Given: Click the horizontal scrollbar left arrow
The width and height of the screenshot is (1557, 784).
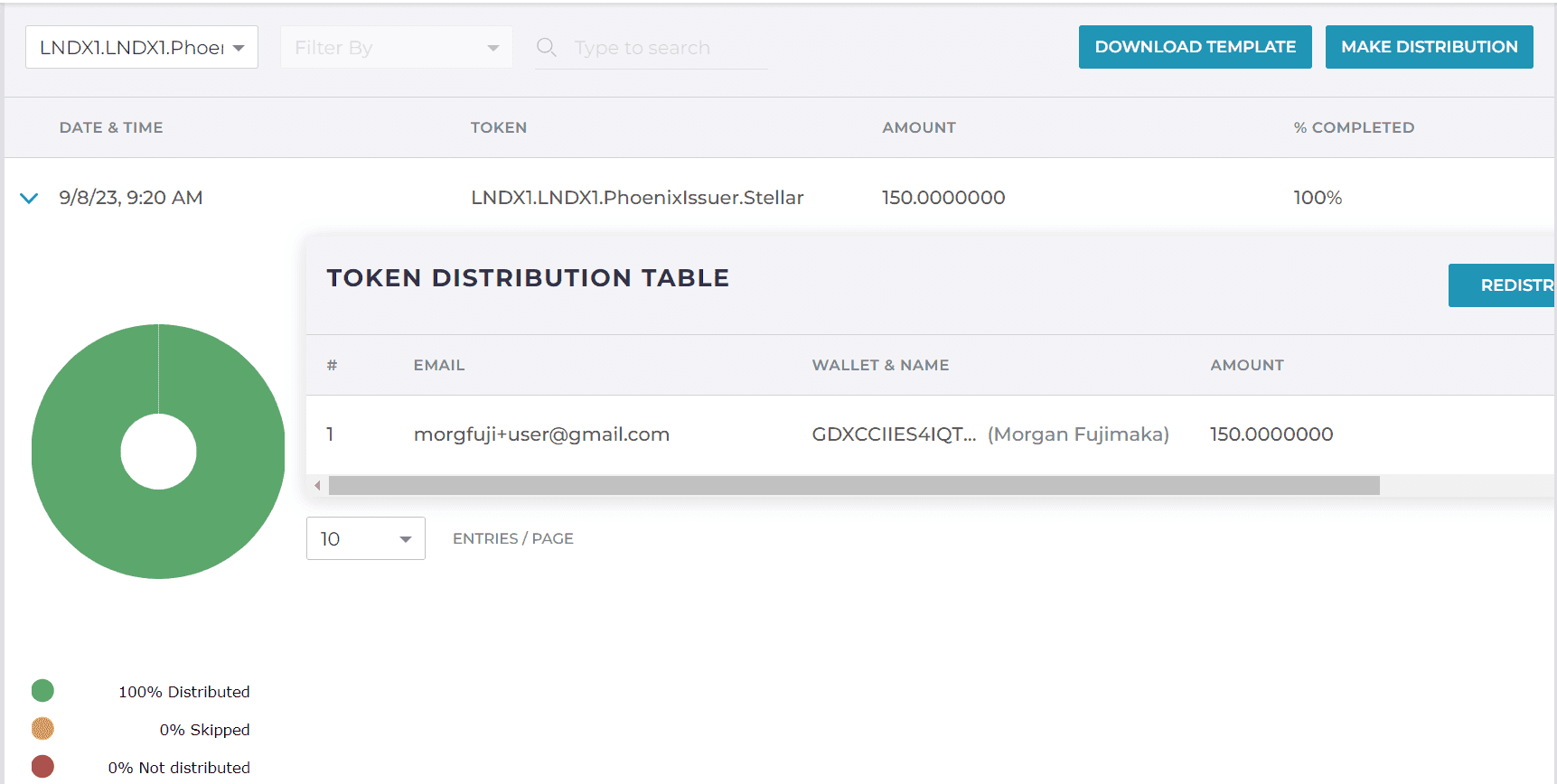Looking at the screenshot, I should [x=317, y=486].
